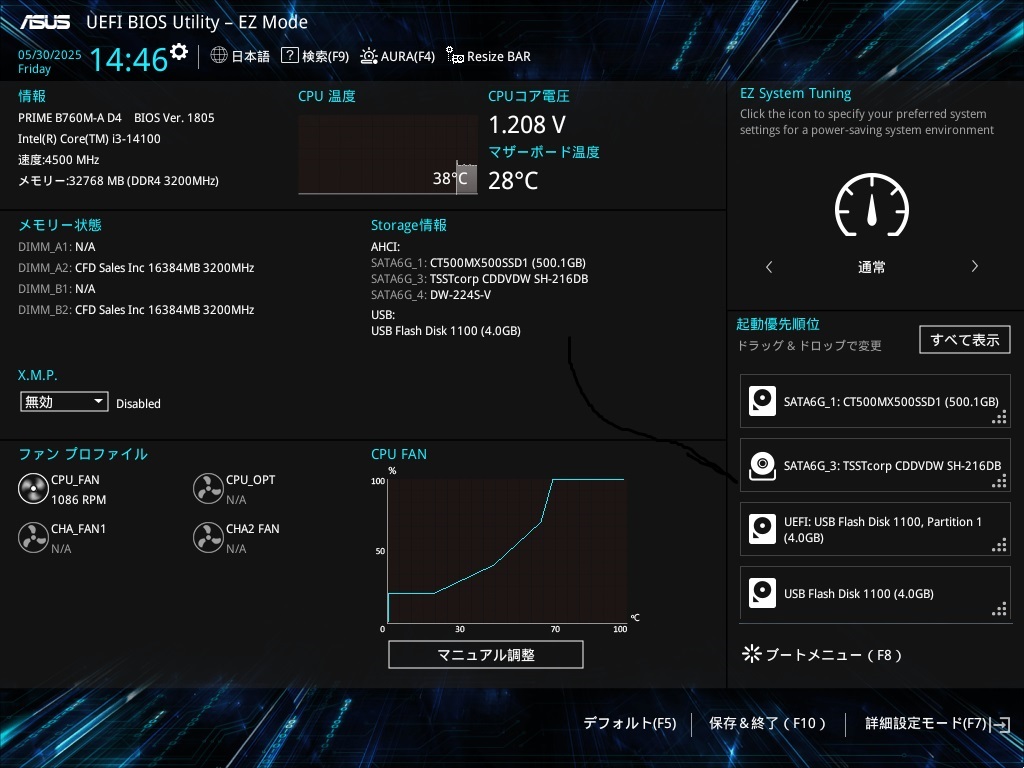The image size is (1024, 768).
Task: Select the CPU_OPT fan icon
Action: pyautogui.click(x=208, y=488)
